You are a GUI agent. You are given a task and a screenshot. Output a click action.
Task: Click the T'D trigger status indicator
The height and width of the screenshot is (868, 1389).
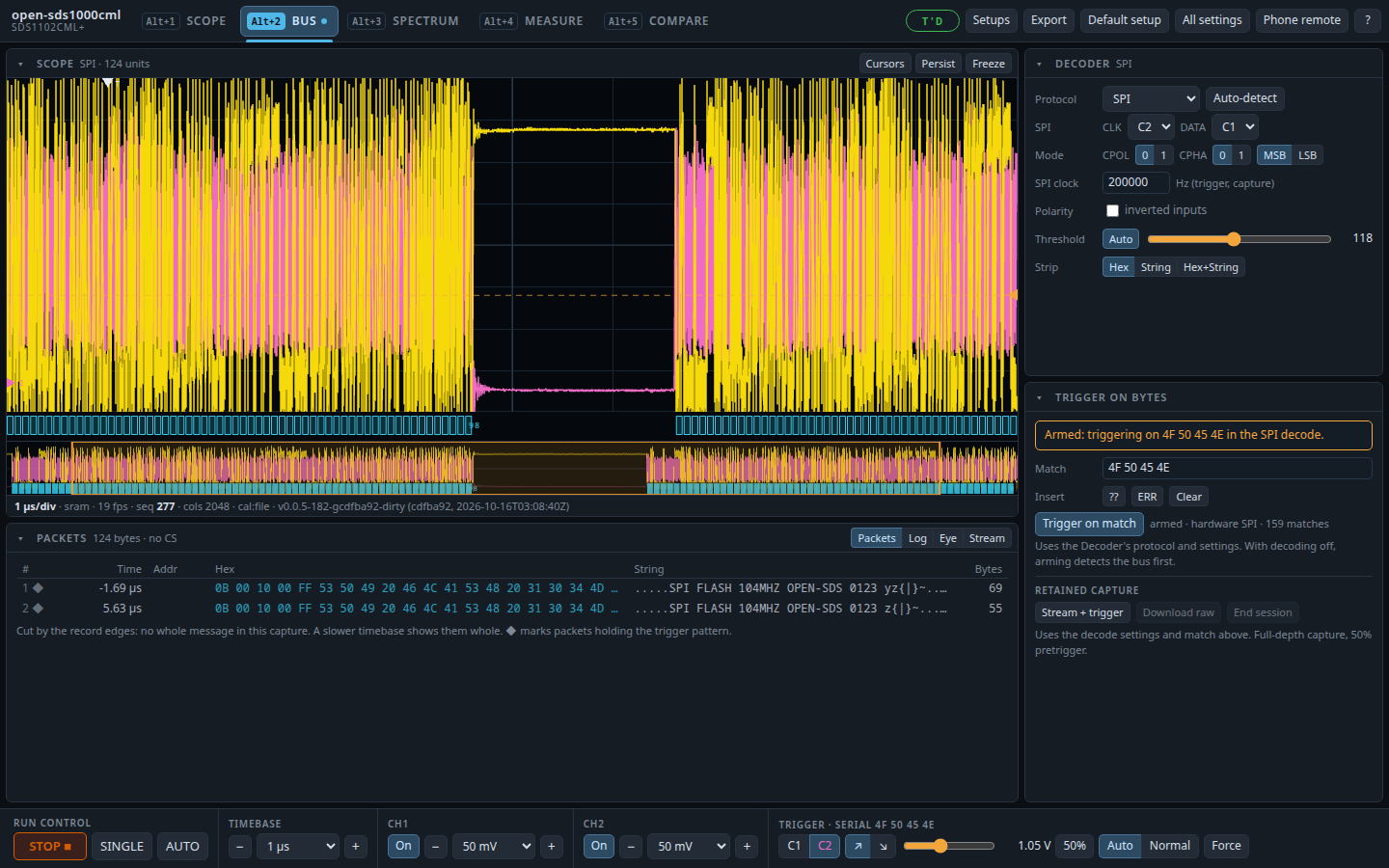pos(932,20)
